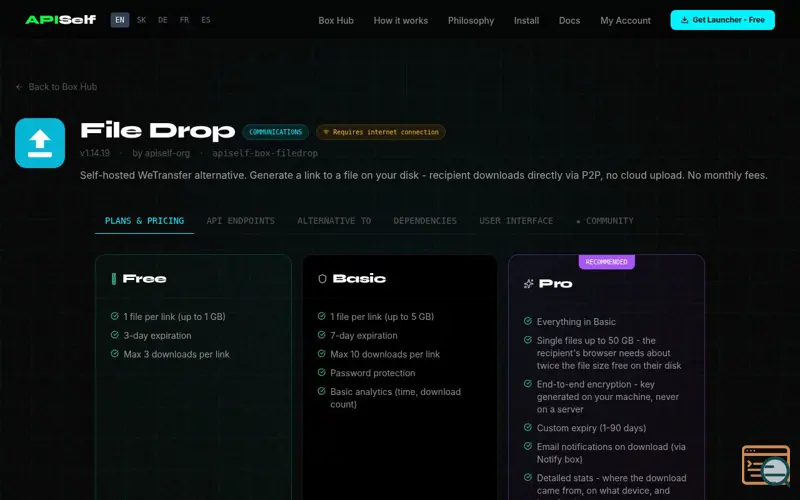Click the APISelf logo
800x500 pixels.
(x=60, y=20)
